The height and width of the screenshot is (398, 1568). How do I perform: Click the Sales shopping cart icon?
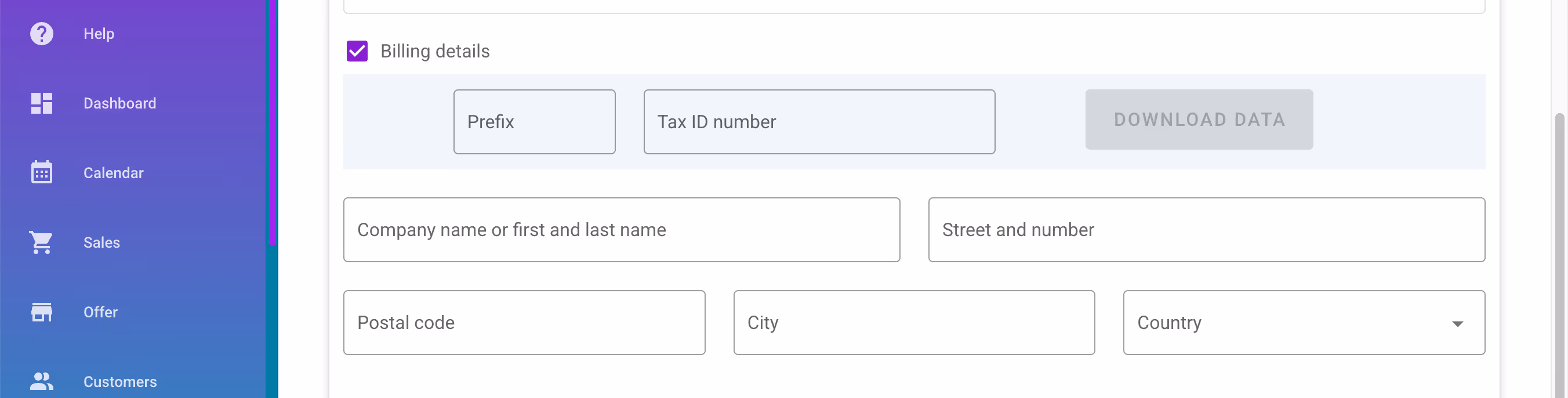(x=41, y=241)
